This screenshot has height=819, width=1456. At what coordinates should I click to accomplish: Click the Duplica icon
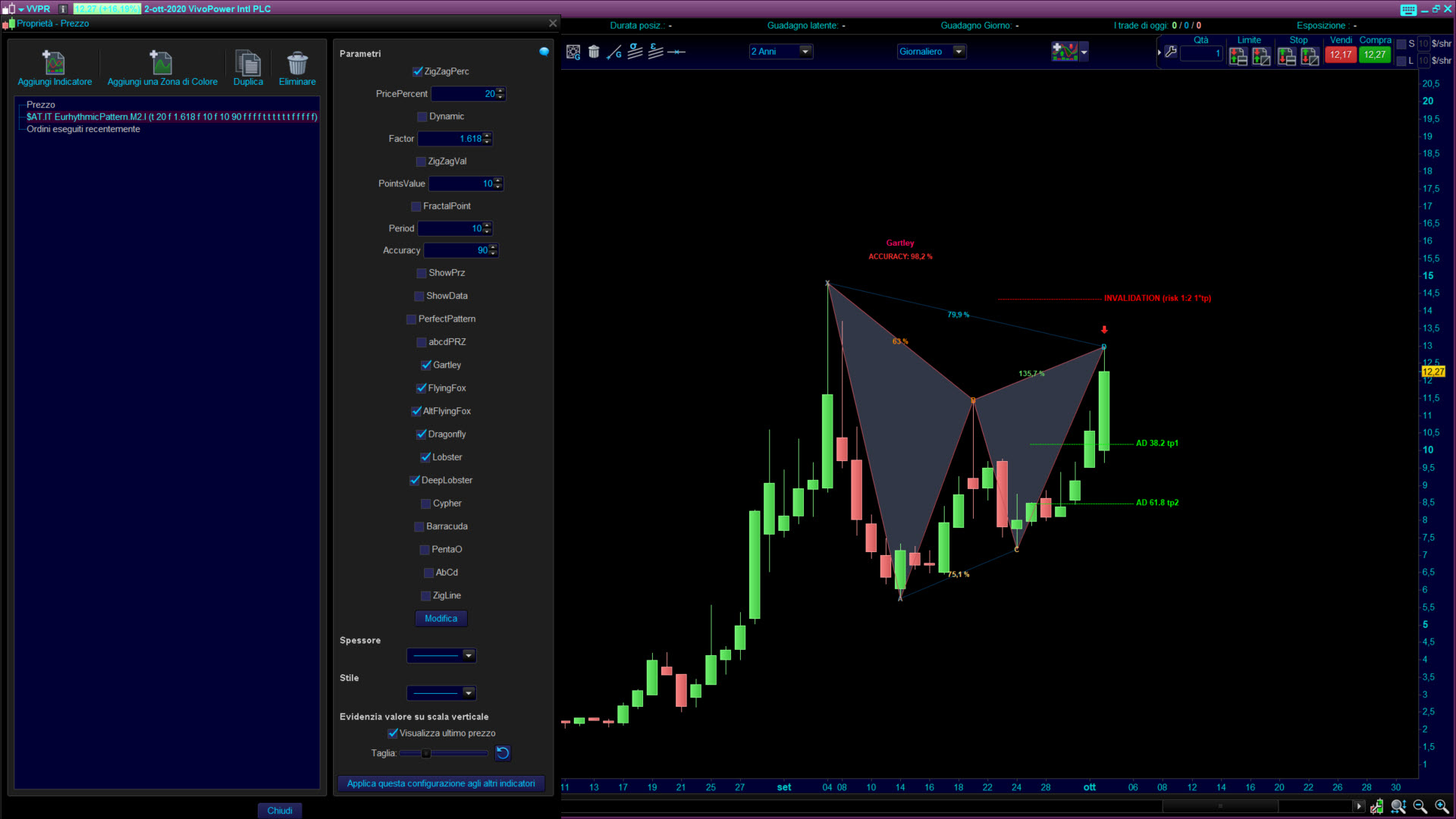[x=247, y=62]
